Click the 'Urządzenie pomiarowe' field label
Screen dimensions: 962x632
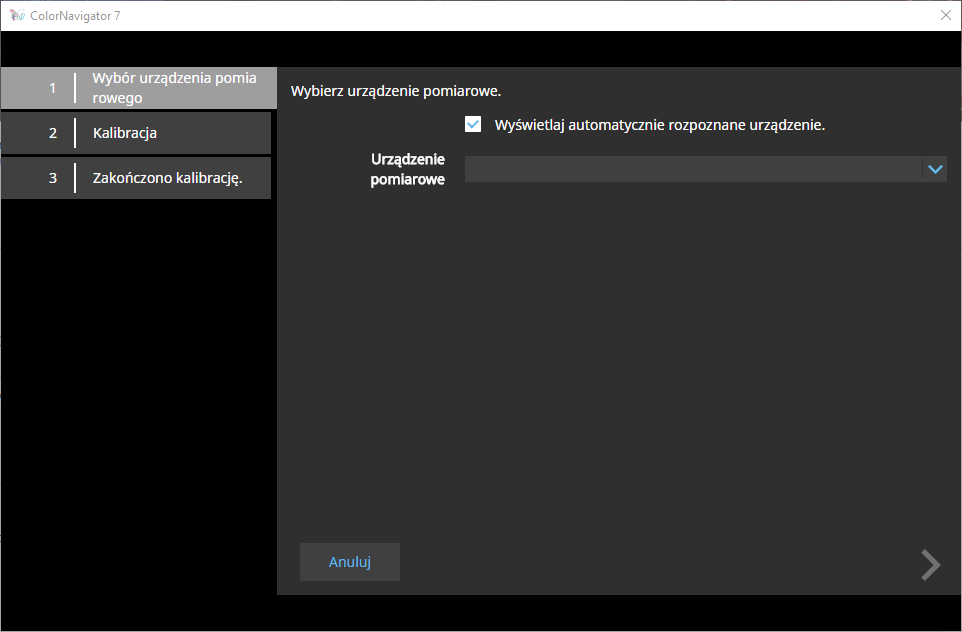pos(408,169)
